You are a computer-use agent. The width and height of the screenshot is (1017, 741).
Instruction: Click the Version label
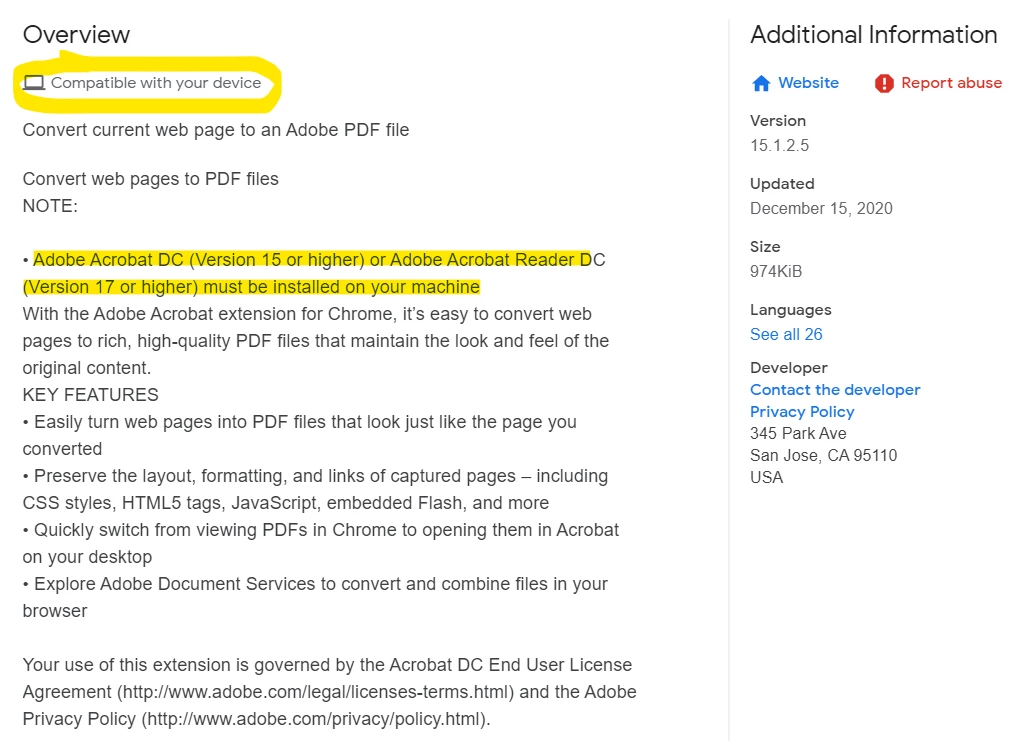tap(778, 121)
